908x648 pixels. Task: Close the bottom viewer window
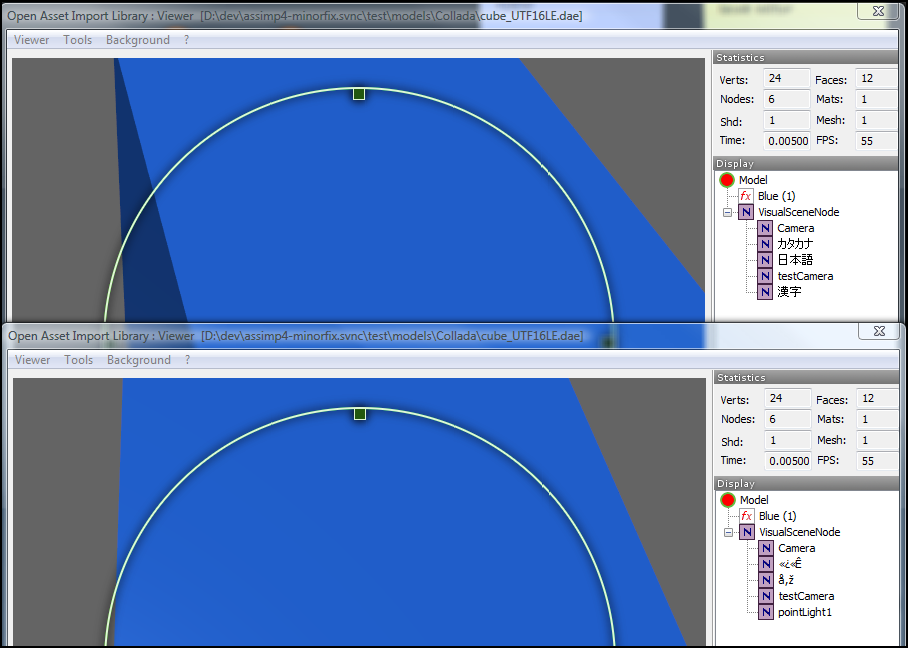[878, 331]
